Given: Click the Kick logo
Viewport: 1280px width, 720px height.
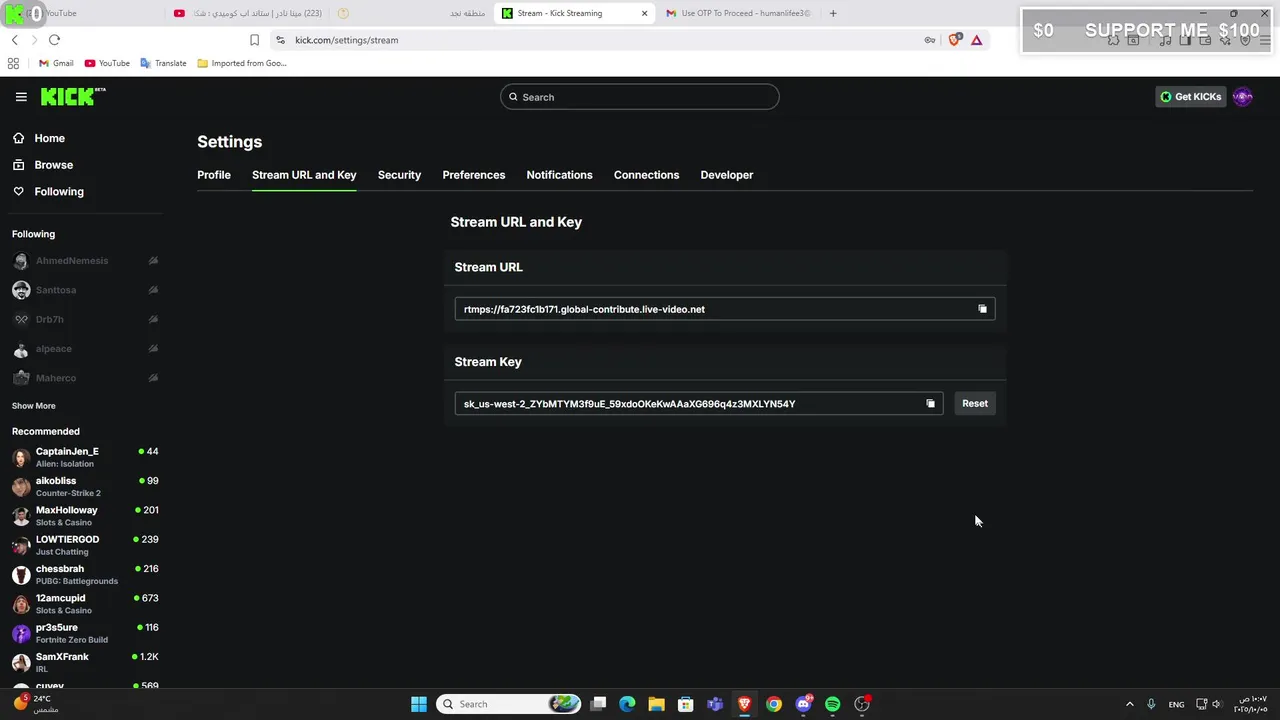Looking at the screenshot, I should [x=73, y=96].
